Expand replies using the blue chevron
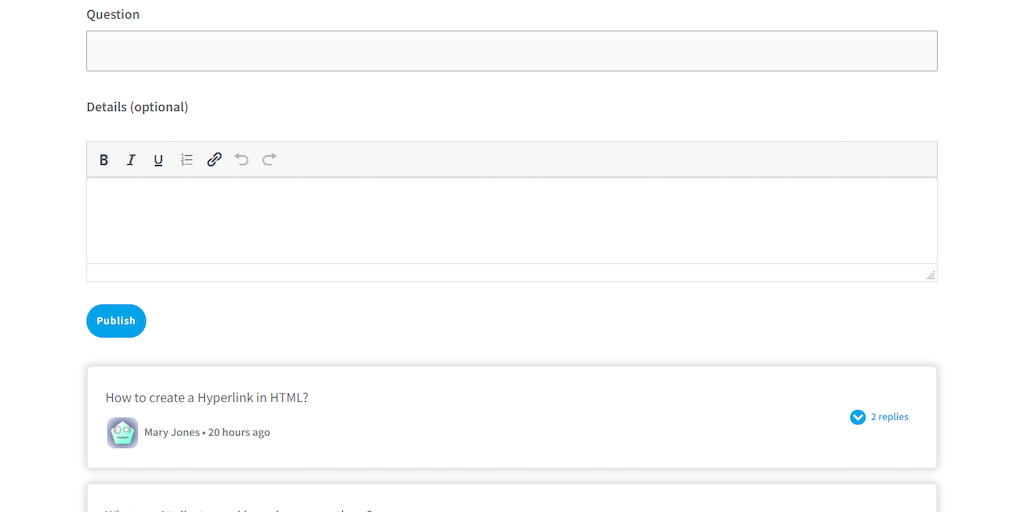This screenshot has width=1024, height=512. (857, 417)
